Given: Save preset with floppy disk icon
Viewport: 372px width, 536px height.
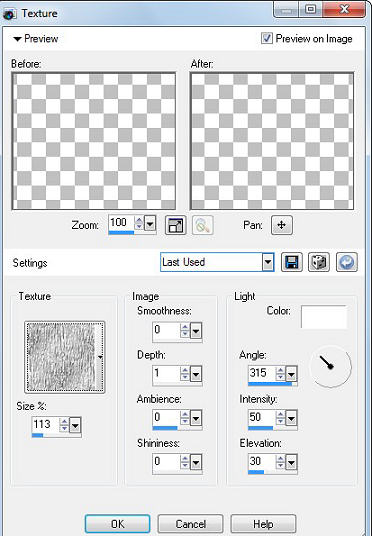Looking at the screenshot, I should tap(292, 263).
